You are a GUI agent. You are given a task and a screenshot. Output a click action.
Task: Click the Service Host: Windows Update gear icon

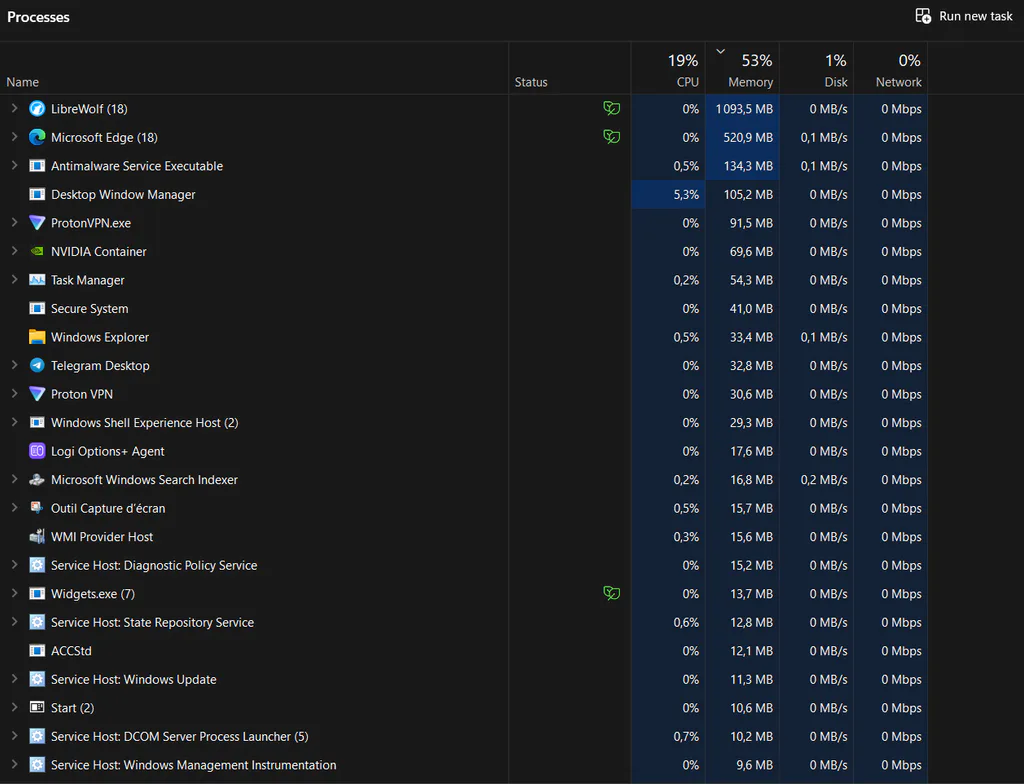click(x=37, y=679)
